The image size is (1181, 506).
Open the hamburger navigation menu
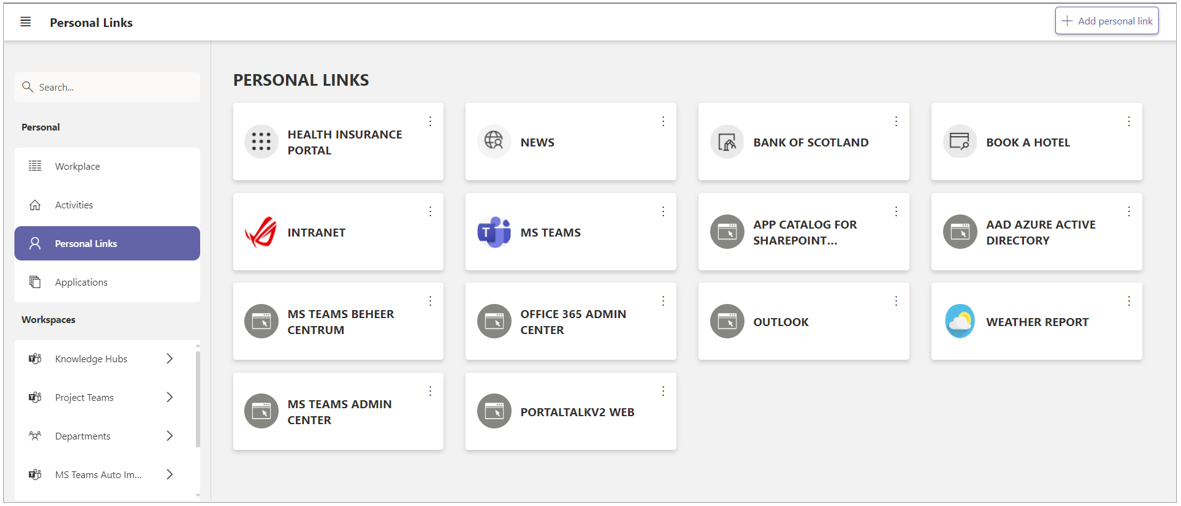[x=26, y=22]
